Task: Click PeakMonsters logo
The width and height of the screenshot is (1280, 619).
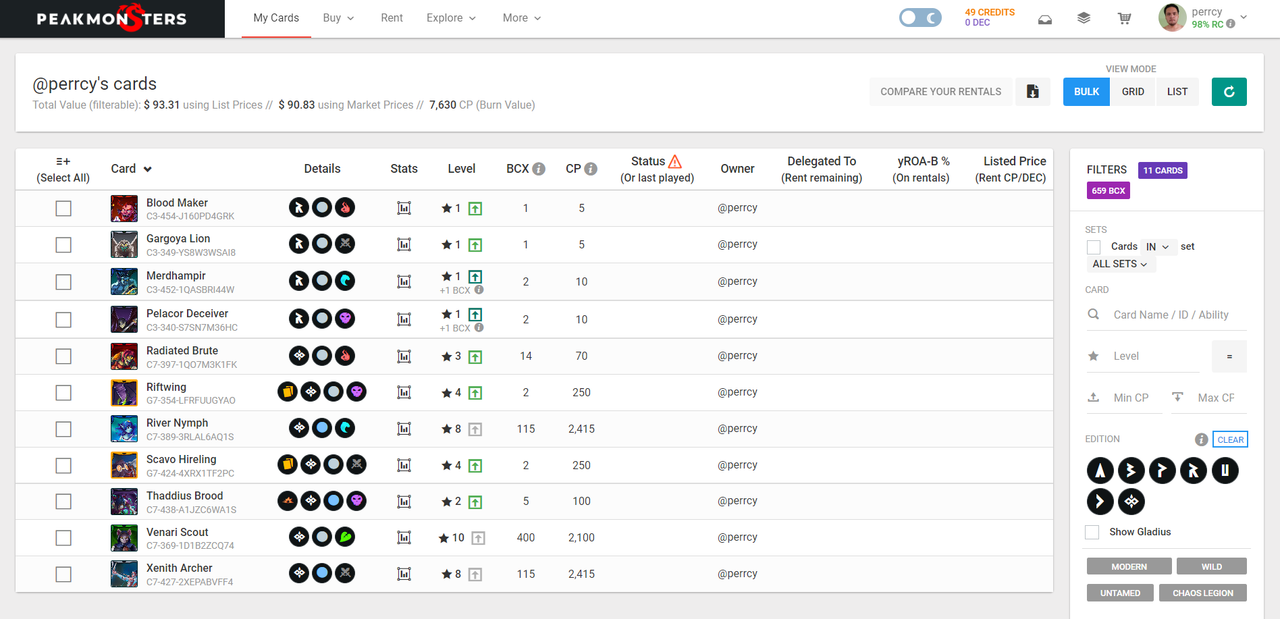Action: (112, 18)
